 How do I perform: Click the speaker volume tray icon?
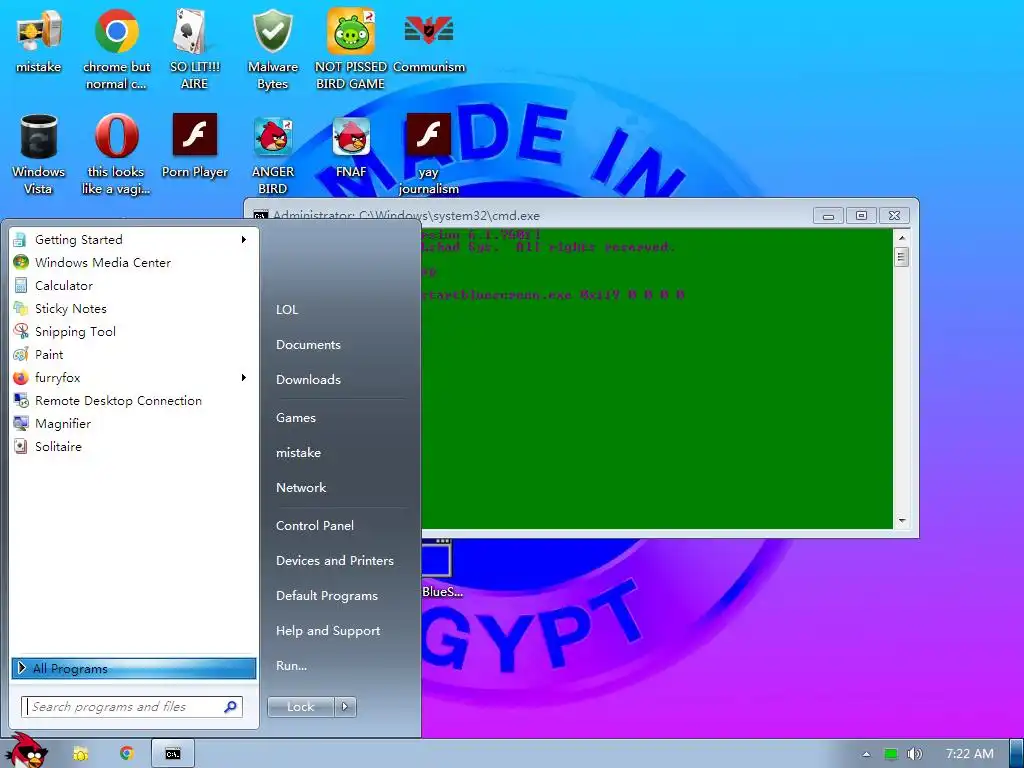point(914,754)
